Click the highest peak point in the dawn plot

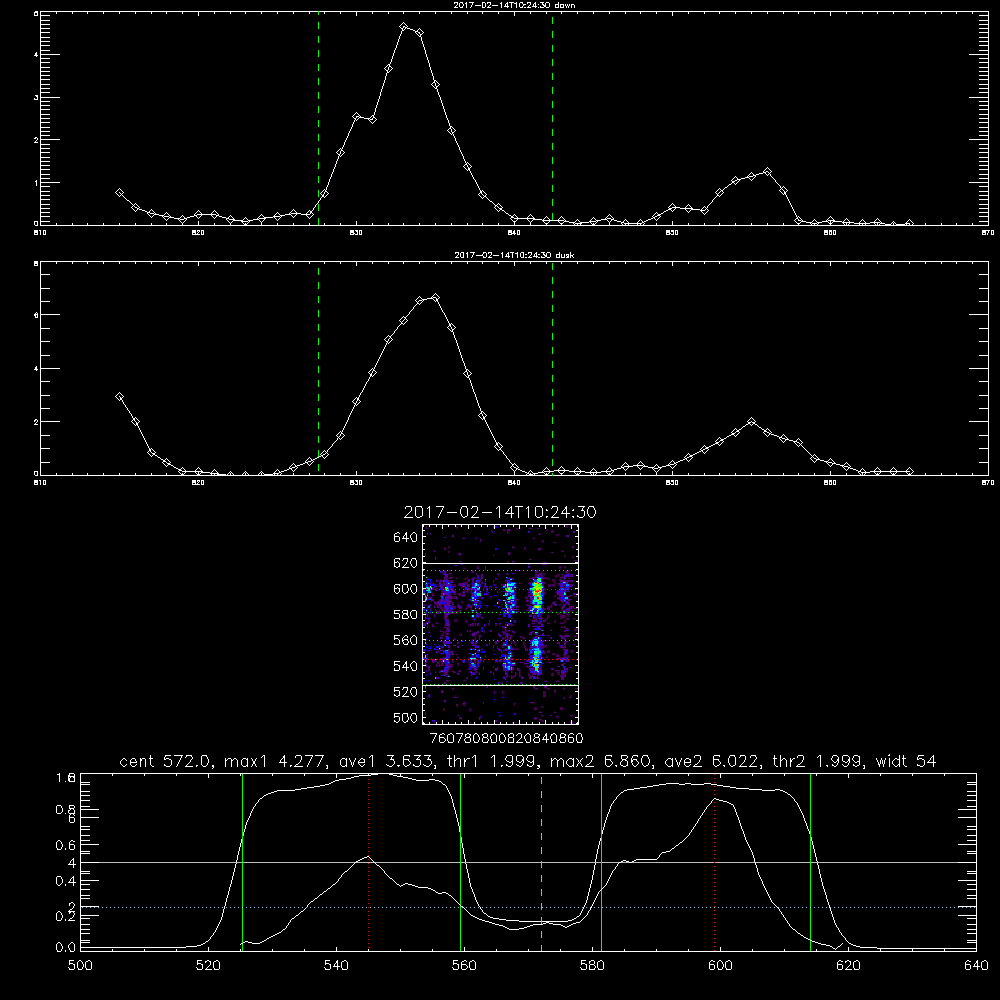tap(404, 27)
